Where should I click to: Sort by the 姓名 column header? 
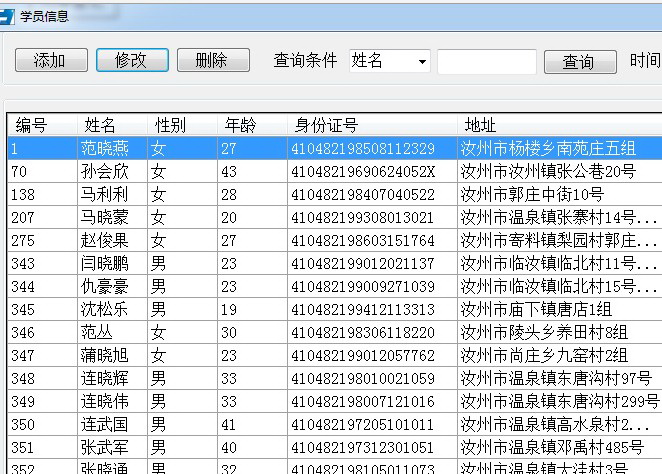(112, 125)
